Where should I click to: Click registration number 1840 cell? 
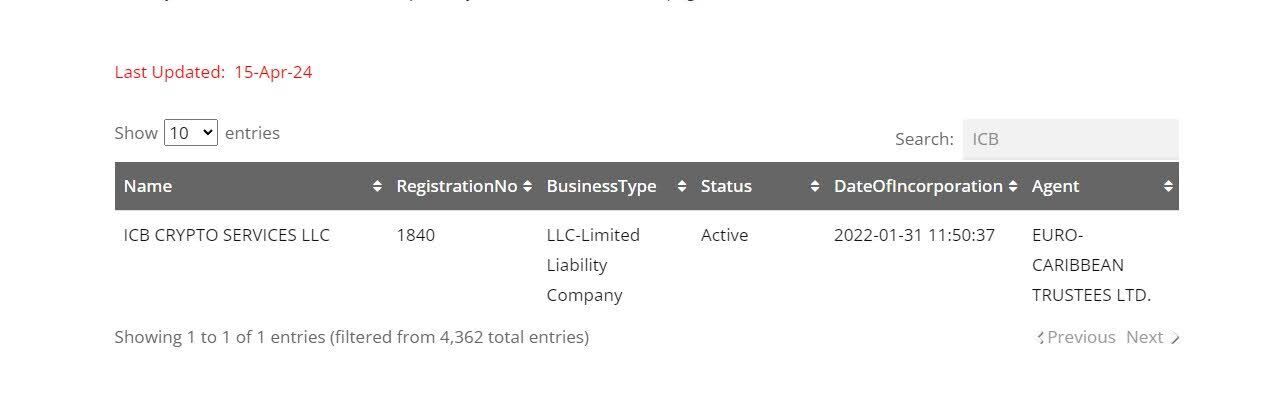click(416, 235)
